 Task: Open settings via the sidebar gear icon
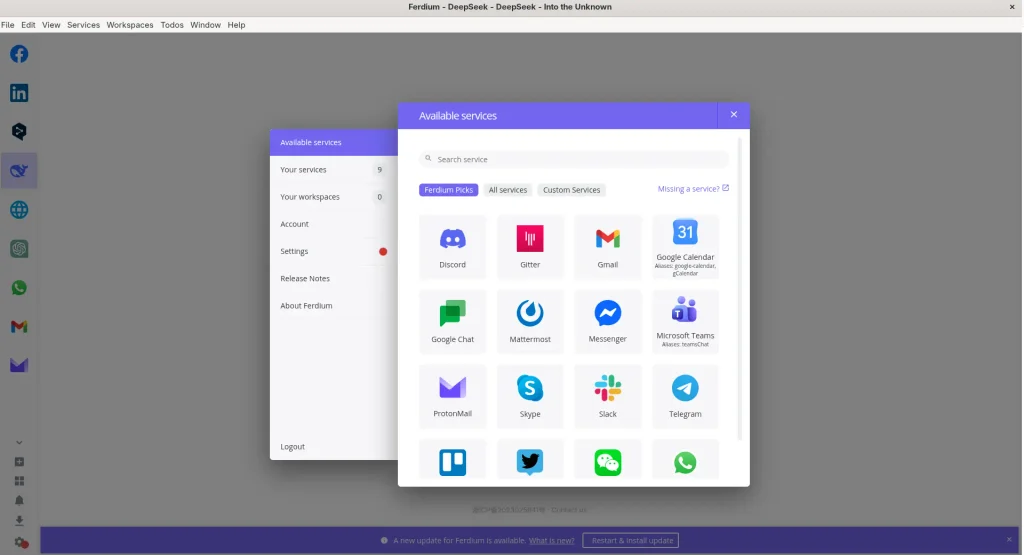tap(21, 543)
